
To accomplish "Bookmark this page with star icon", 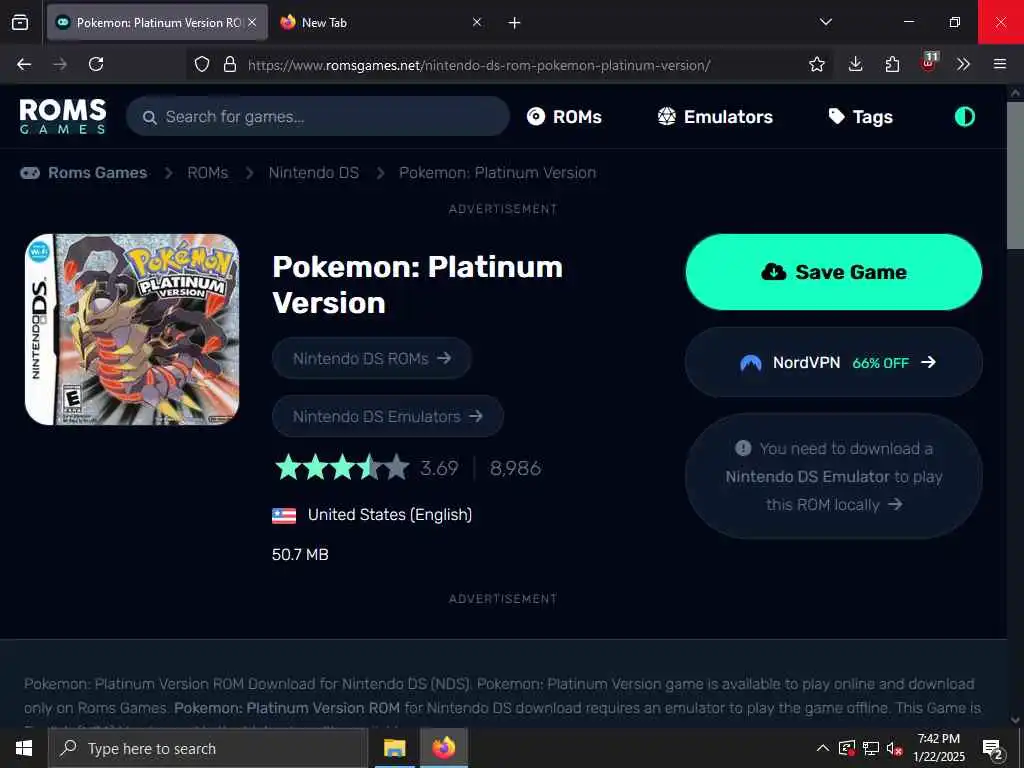I will point(816,64).
